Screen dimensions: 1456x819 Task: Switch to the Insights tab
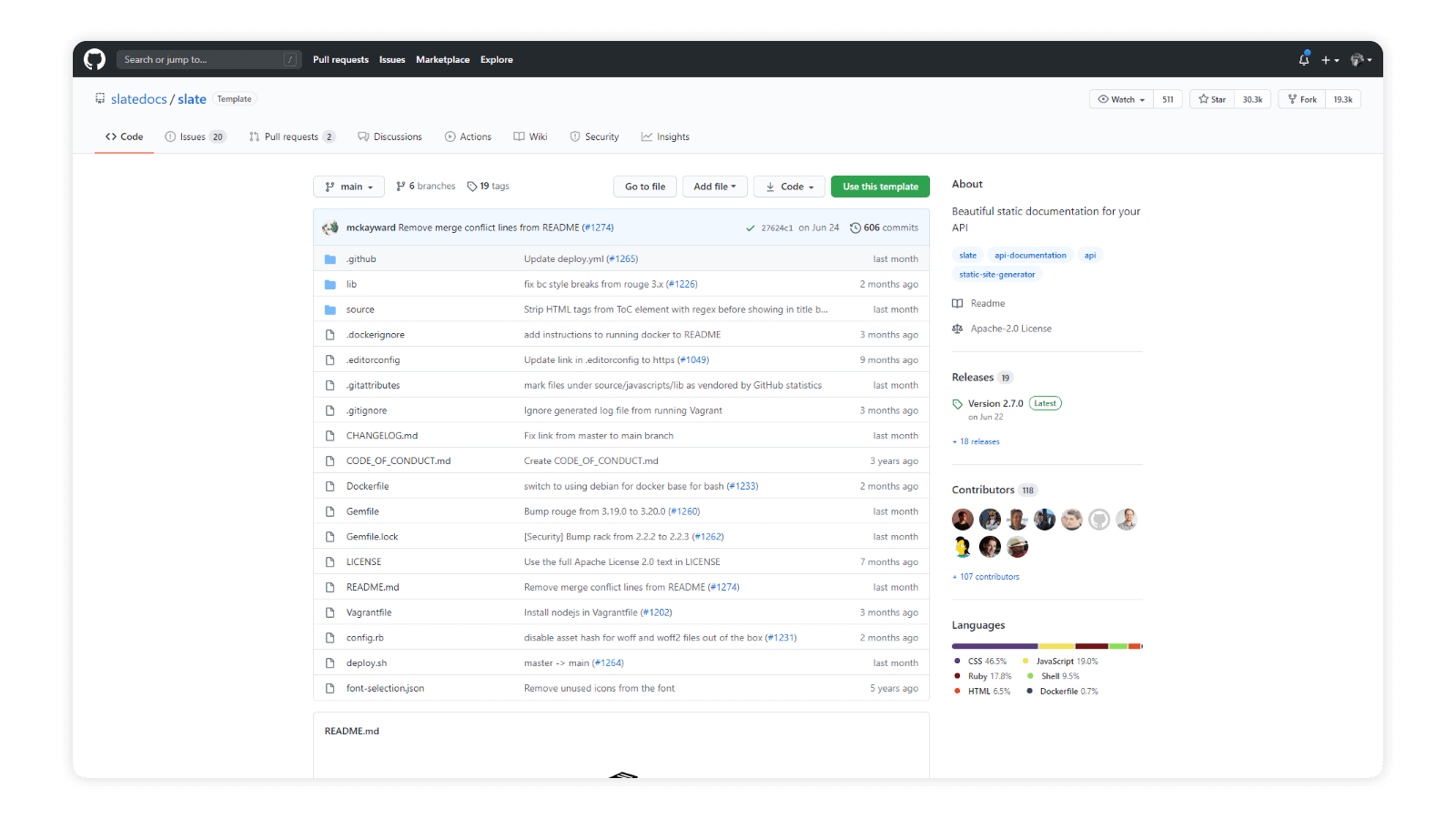665,136
